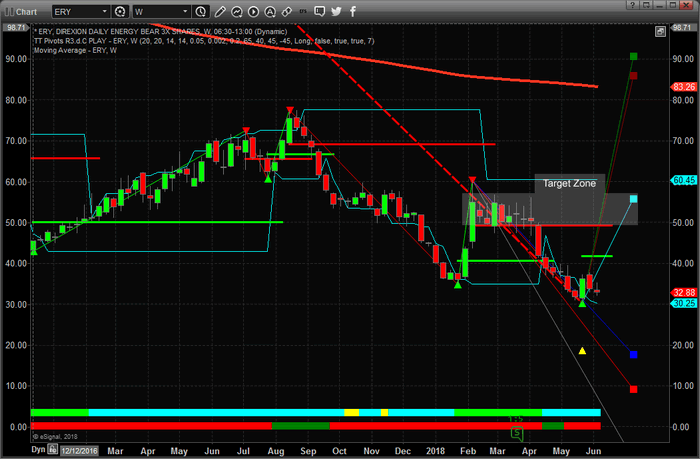This screenshot has width=700, height=459.
Task: Open the chat message bubble icon
Action: (x=319, y=12)
